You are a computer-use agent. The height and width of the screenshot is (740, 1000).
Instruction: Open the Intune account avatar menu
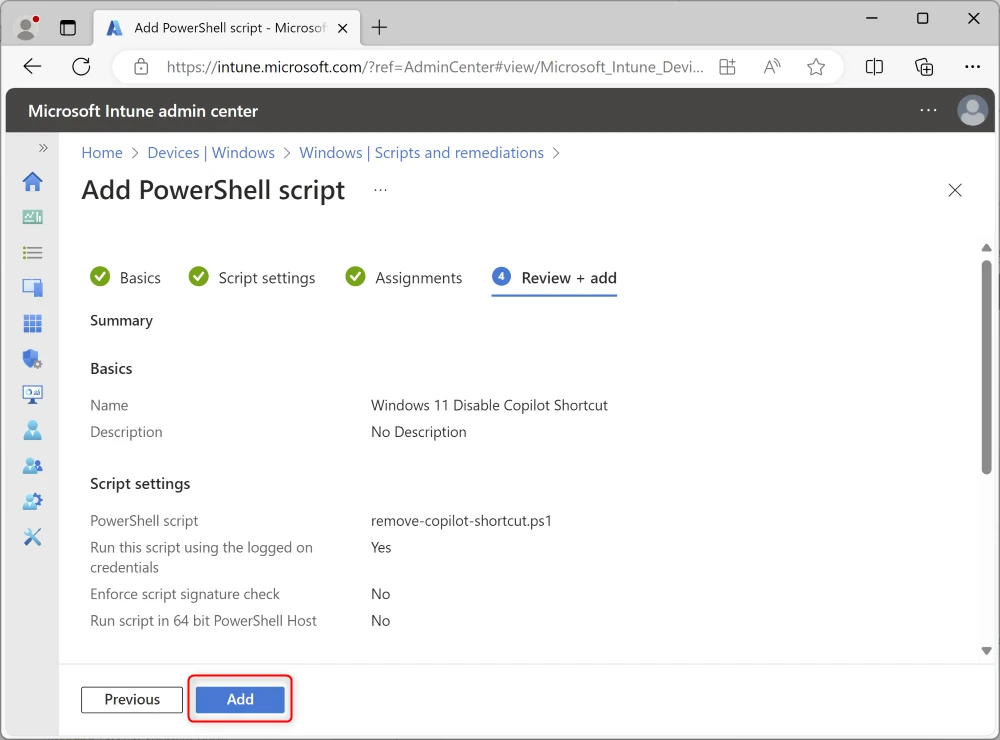[973, 110]
